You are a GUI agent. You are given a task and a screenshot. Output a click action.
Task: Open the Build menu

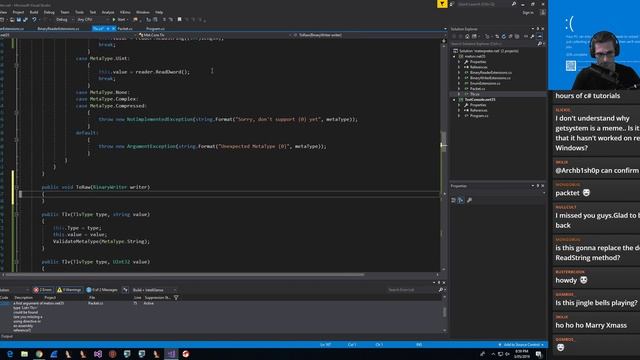pyautogui.click(x=34, y=12)
